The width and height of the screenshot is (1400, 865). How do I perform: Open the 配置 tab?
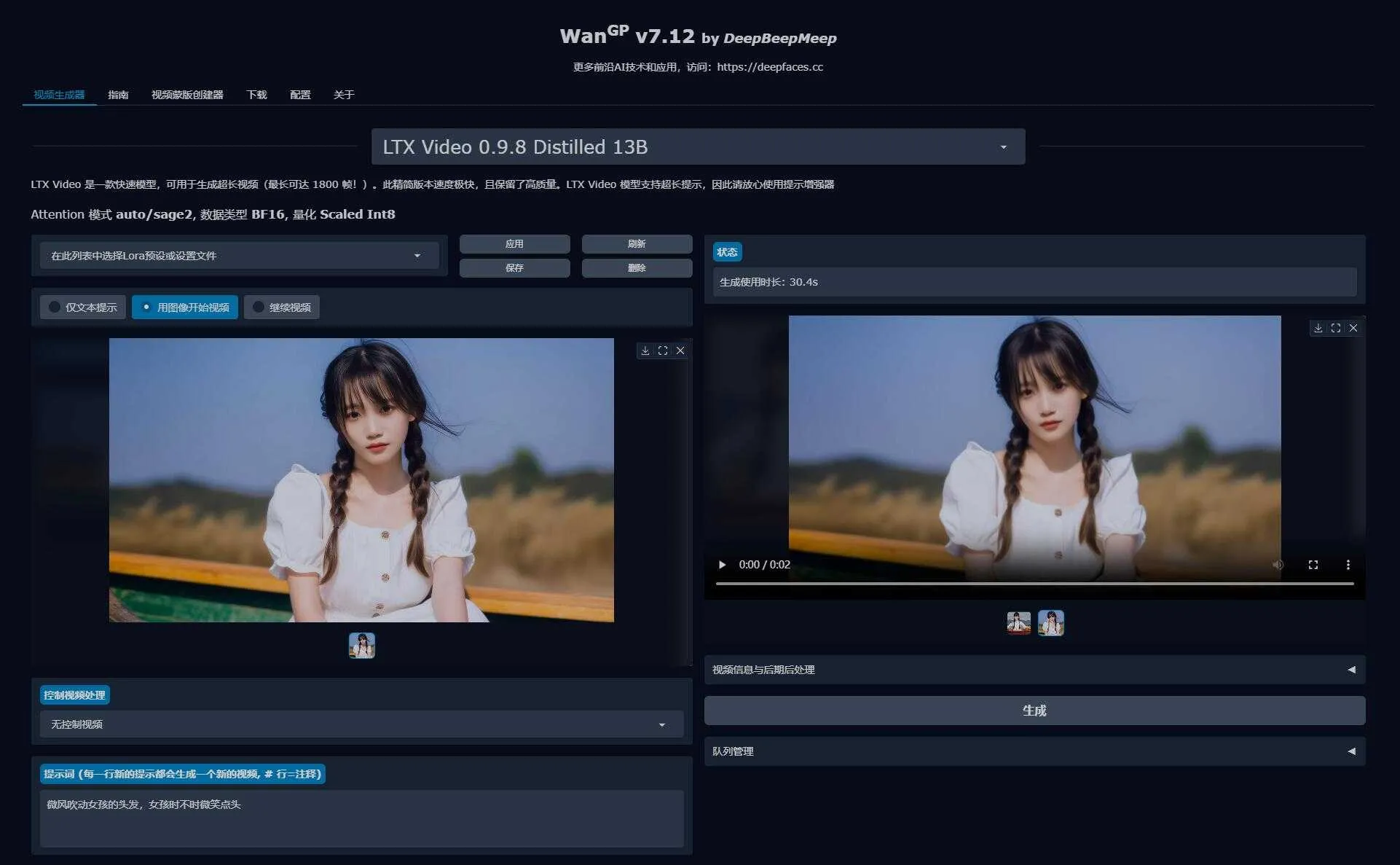pos(300,95)
